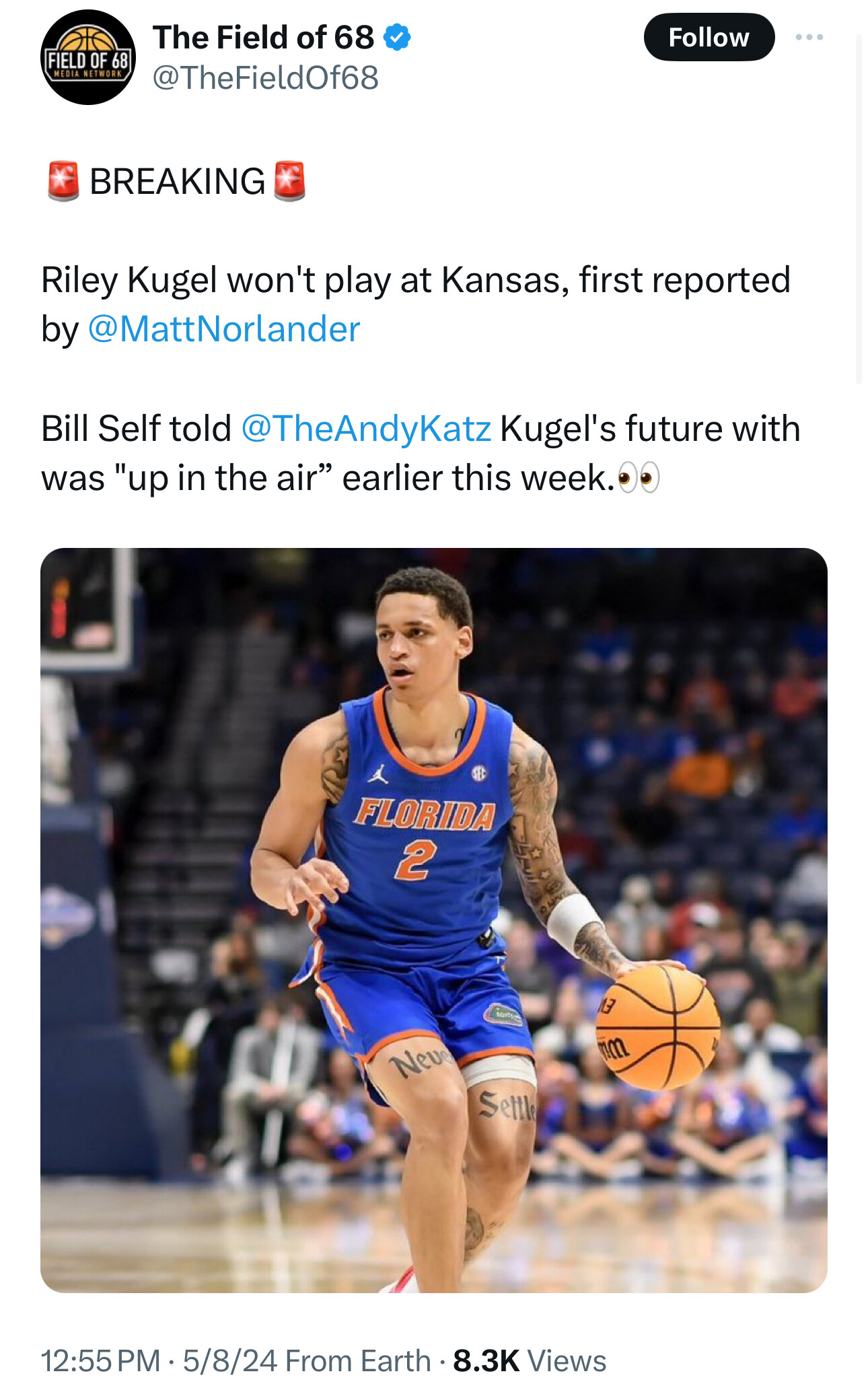Click the 5/8/24 post date
Screen dimensions: 868x1384
coord(229,1360)
